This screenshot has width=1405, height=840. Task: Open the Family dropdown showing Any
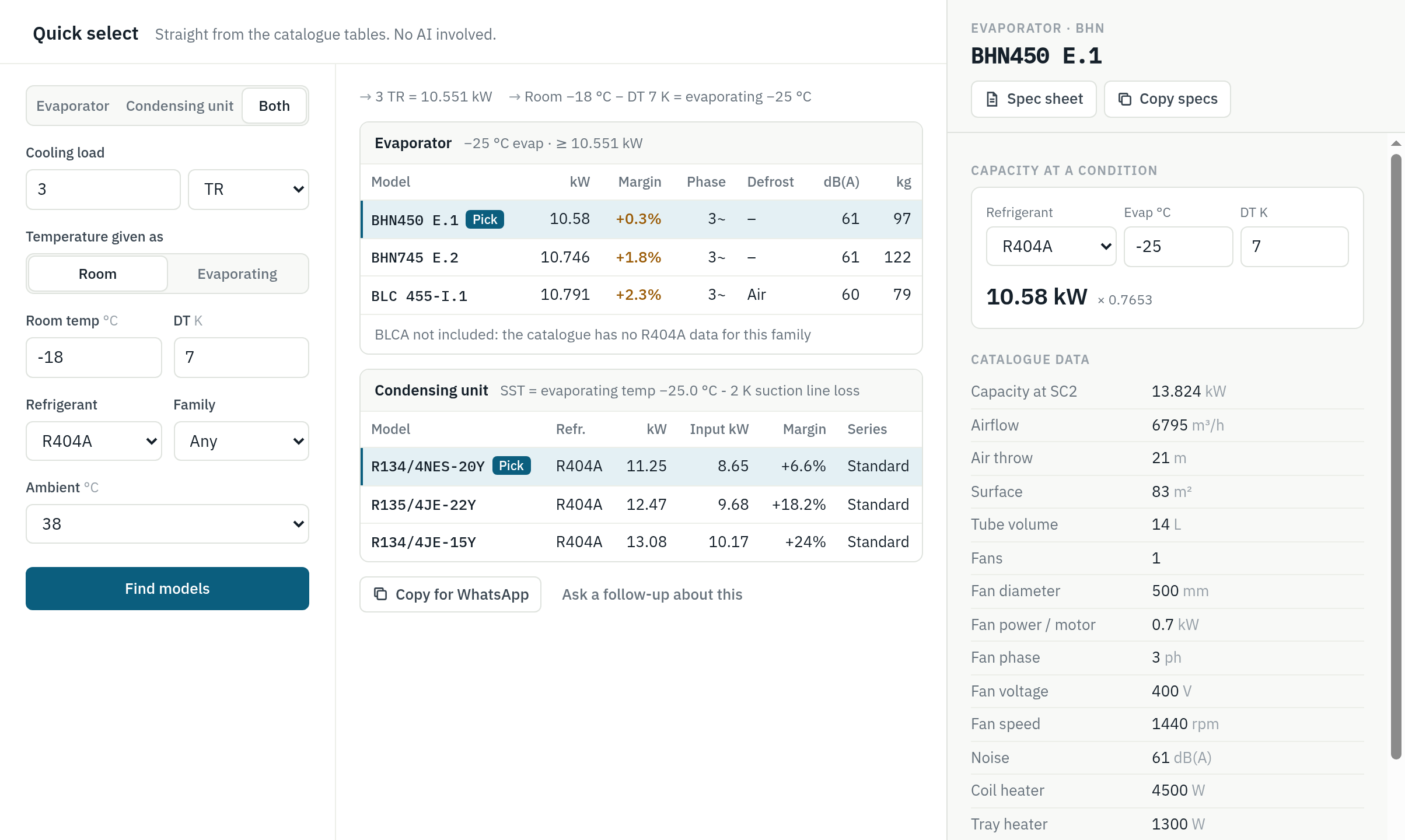coord(242,441)
